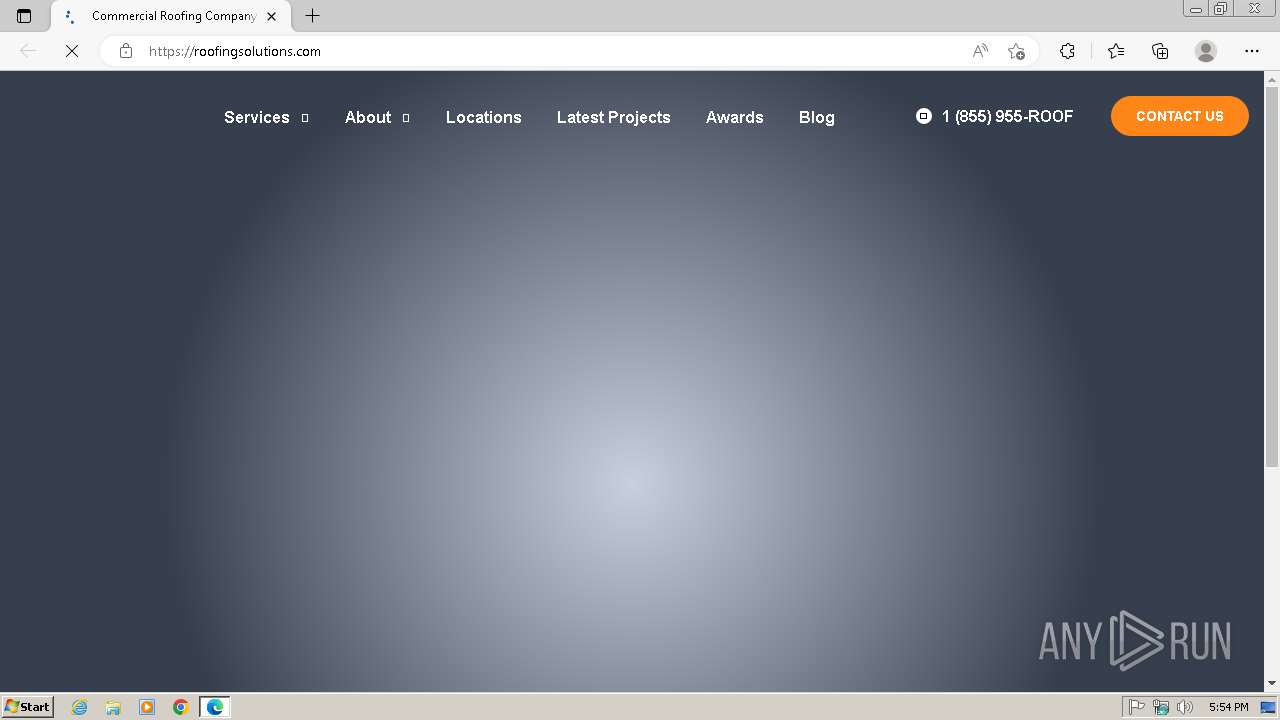Viewport: 1280px width, 720px height.
Task: Open the browser profile icon
Action: click(1206, 51)
